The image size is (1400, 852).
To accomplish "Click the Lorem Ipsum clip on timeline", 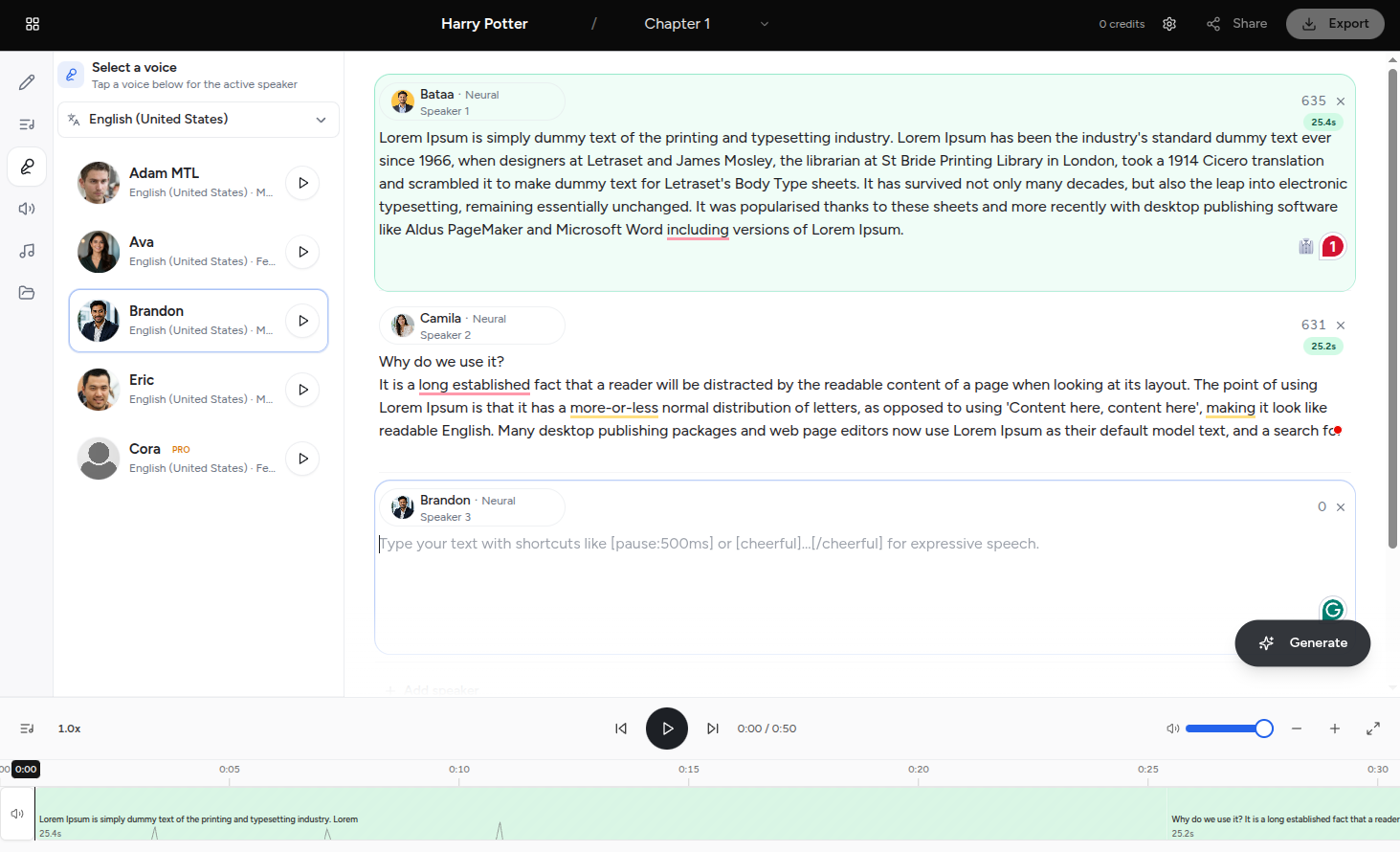I will tap(601, 814).
